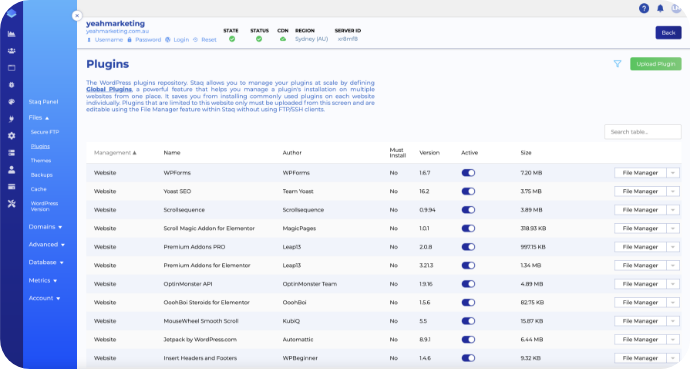Follow the Global Plugins link

(109, 89)
